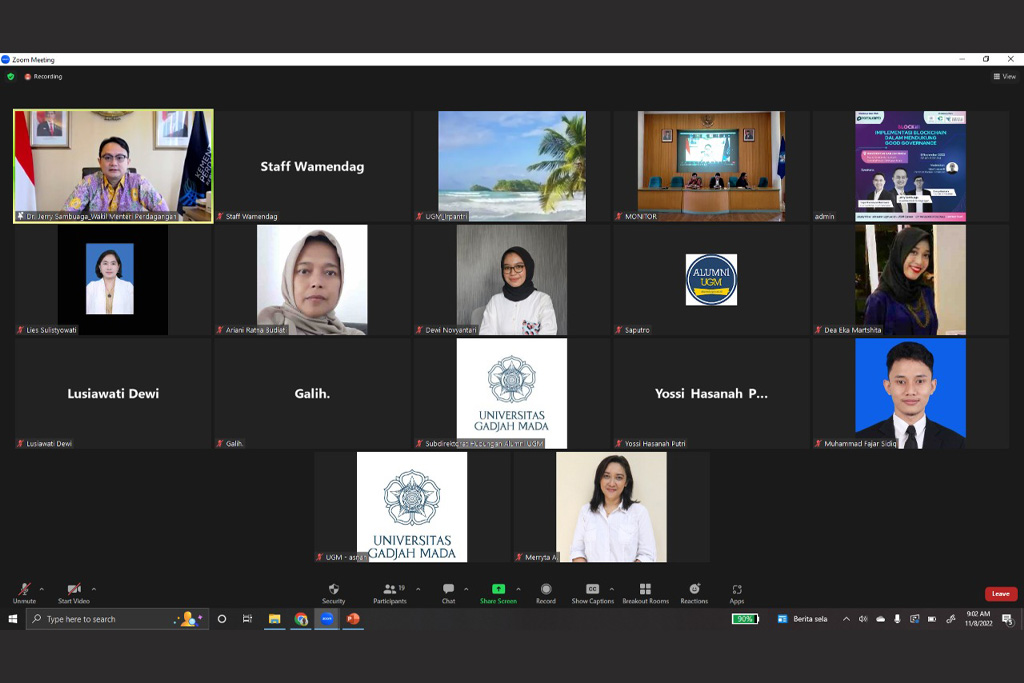This screenshot has height=683, width=1024.
Task: Open video options arrow beside Start Video
Action: [x=94, y=589]
